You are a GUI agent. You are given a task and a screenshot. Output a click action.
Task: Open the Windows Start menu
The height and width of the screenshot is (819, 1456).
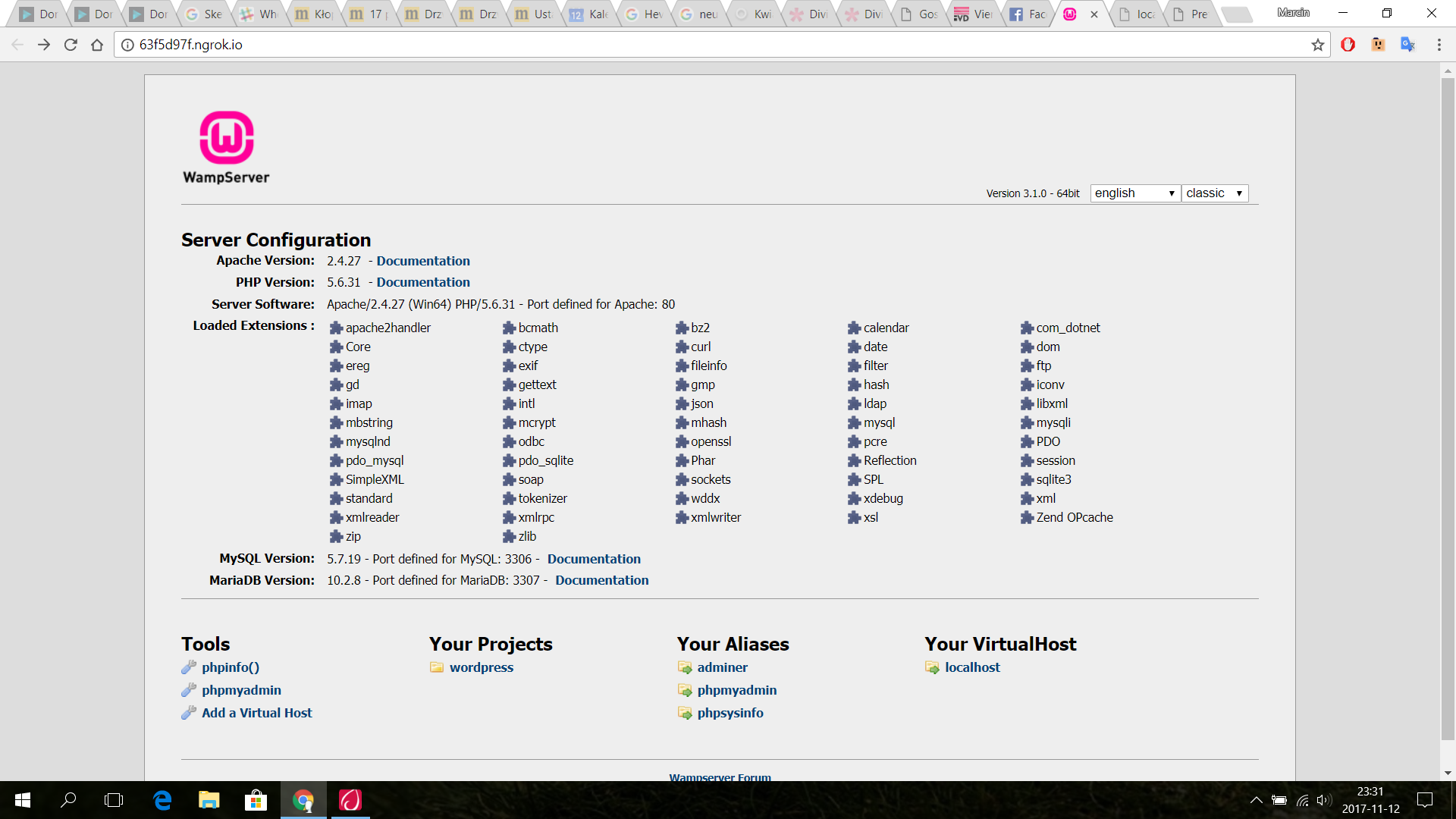point(23,800)
